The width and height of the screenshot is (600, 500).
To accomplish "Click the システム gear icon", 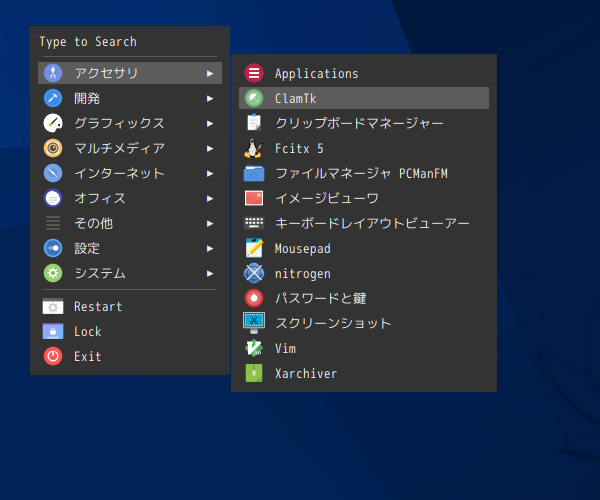I will coord(53,273).
